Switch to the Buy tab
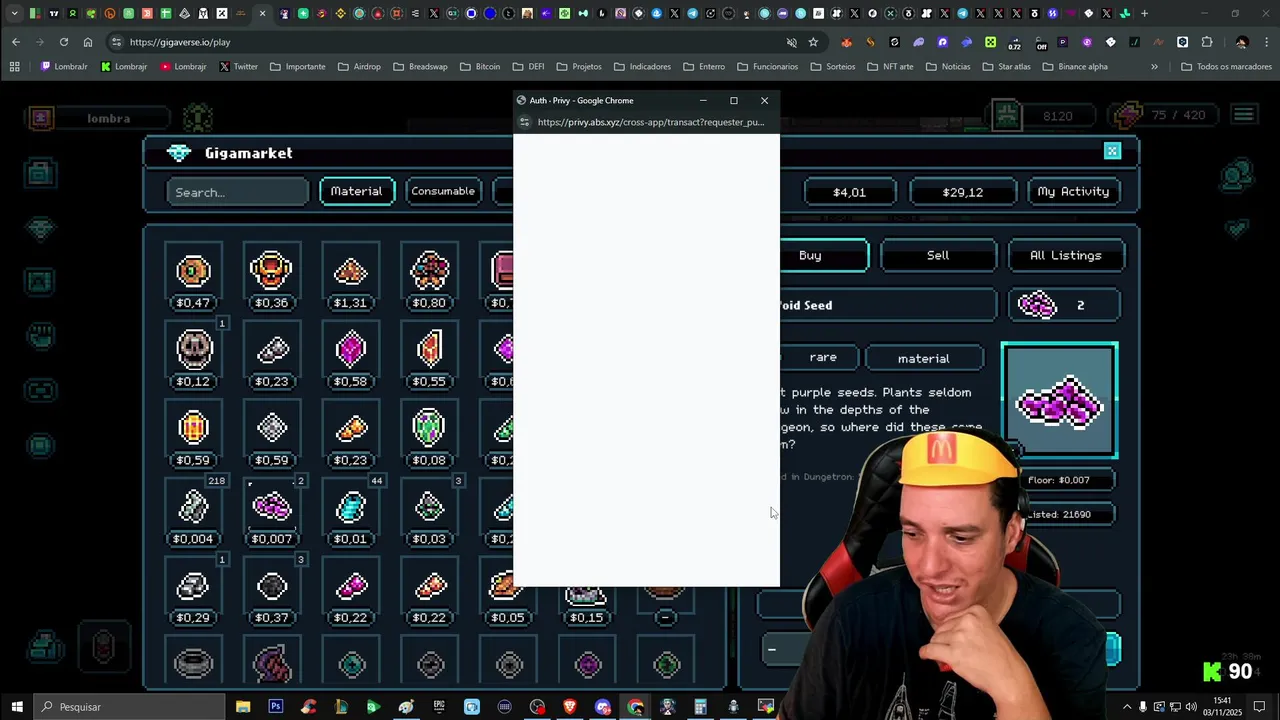The width and height of the screenshot is (1280, 720). pyautogui.click(x=811, y=255)
